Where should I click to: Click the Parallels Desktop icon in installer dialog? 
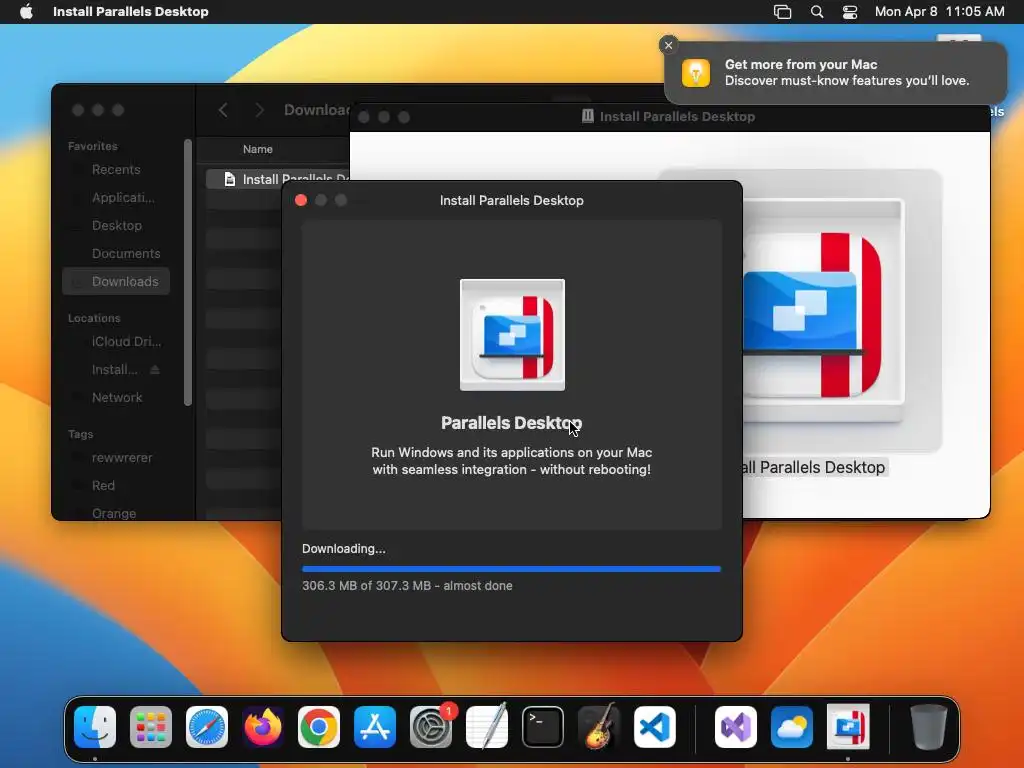[x=512, y=335]
